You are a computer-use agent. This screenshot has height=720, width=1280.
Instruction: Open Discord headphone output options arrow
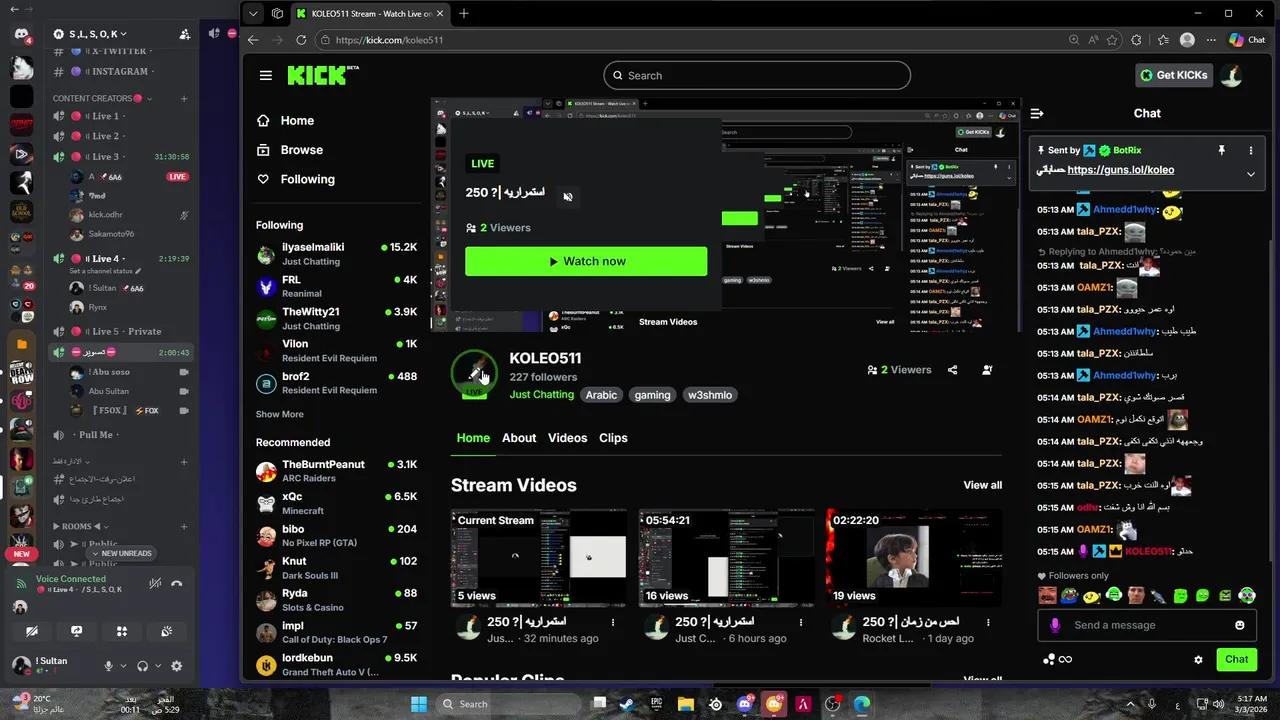(158, 666)
